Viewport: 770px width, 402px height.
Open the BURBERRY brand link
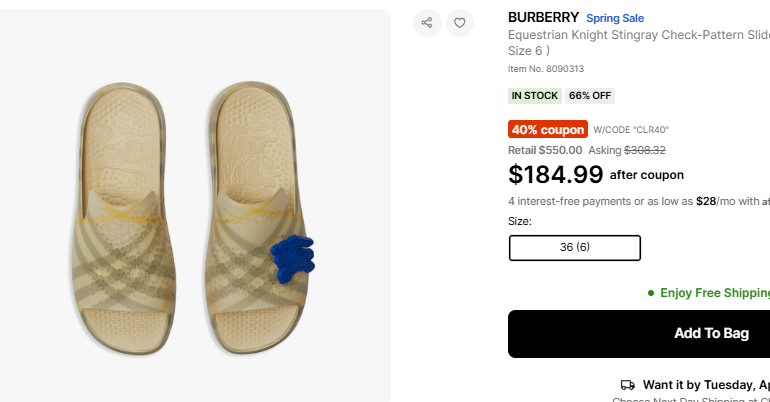[543, 17]
